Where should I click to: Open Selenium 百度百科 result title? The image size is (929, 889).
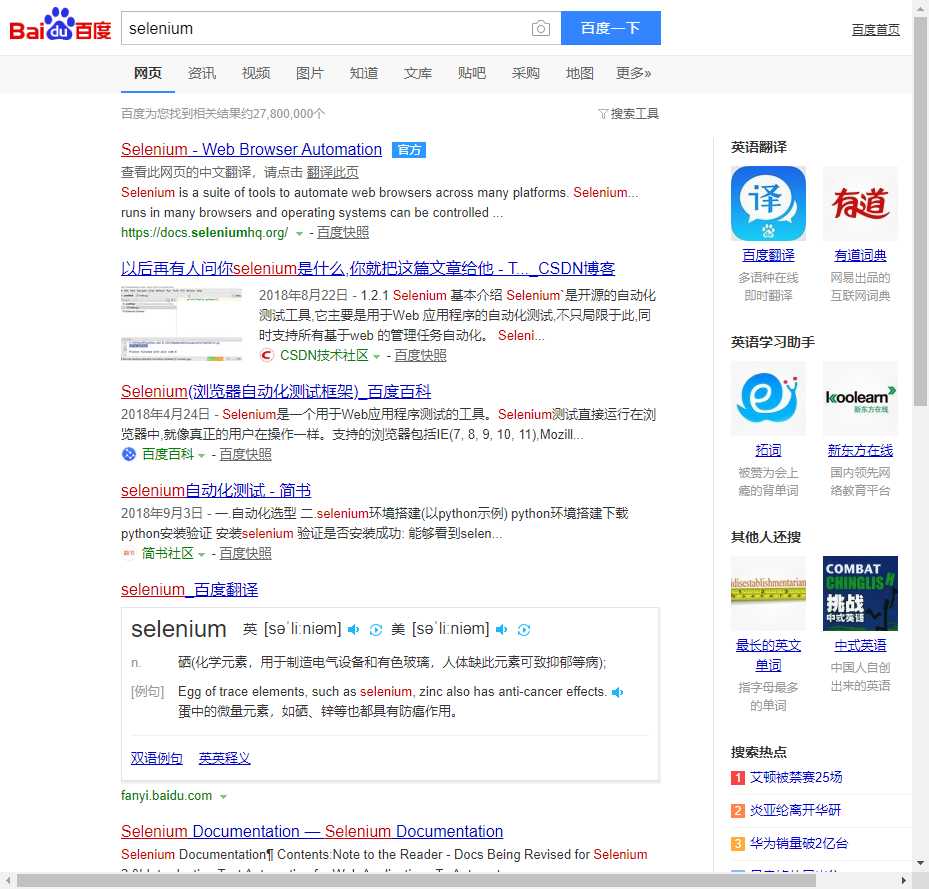pos(276,391)
